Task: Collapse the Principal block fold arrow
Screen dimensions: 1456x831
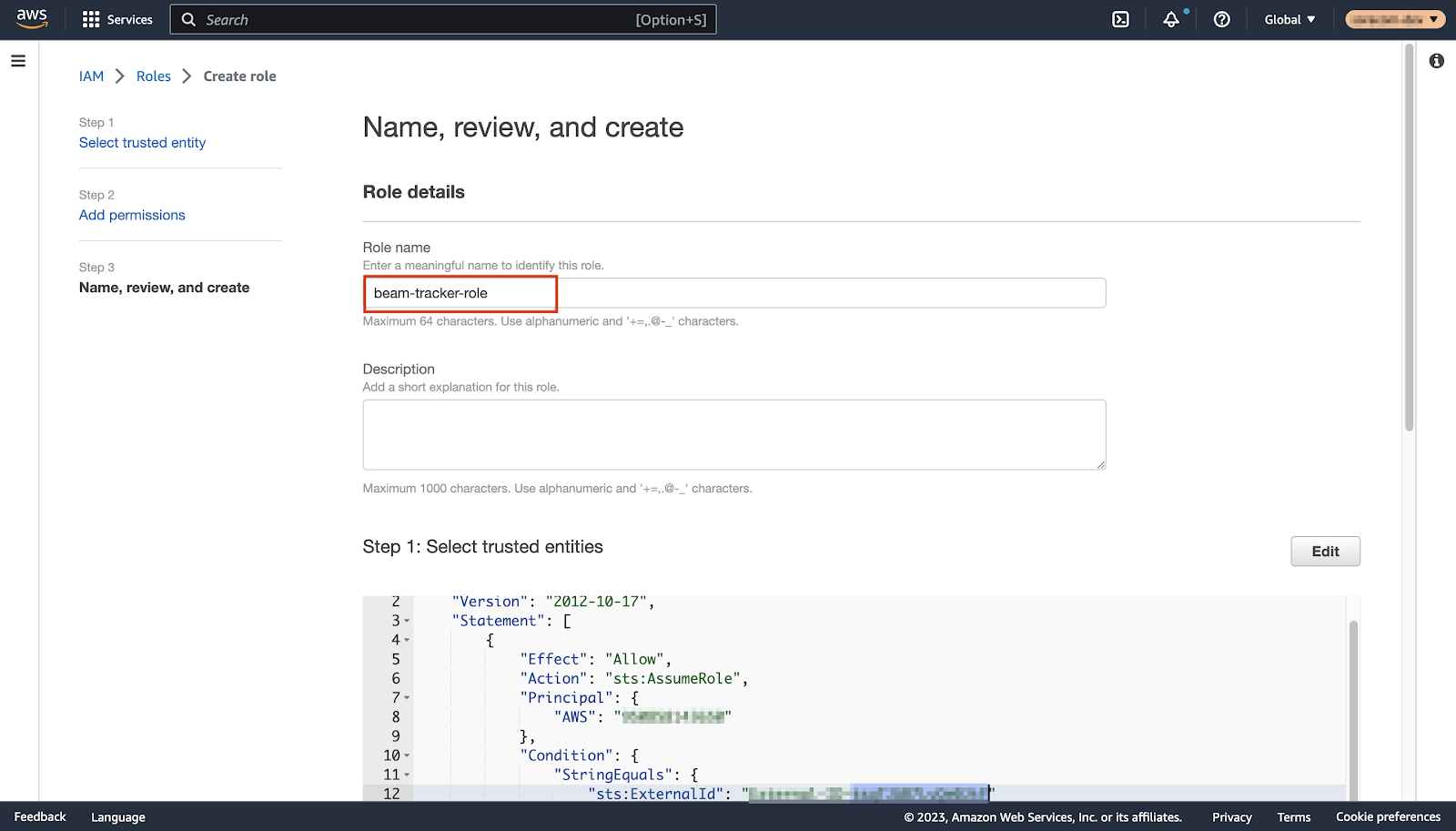Action: (407, 698)
